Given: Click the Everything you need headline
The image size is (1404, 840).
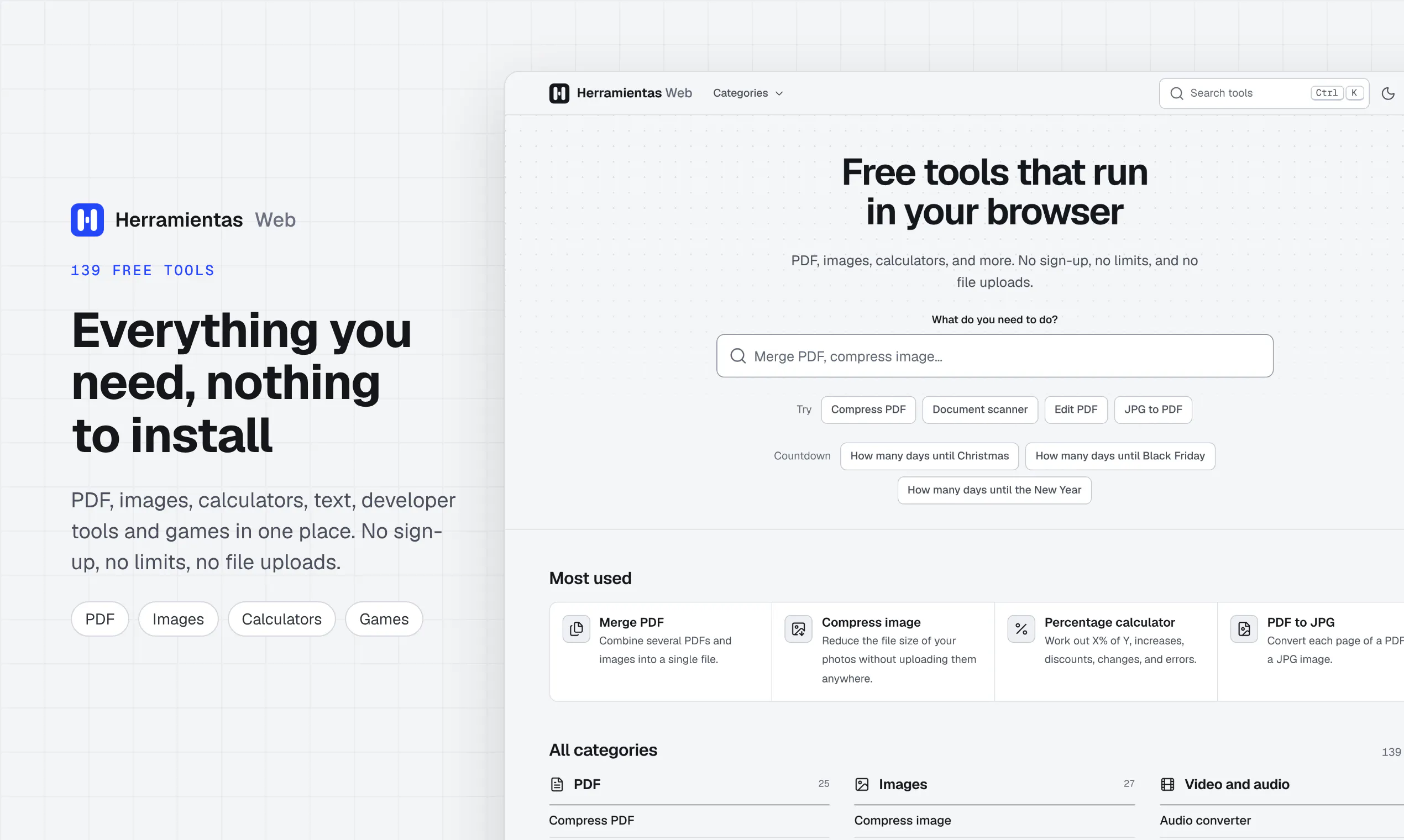Looking at the screenshot, I should pos(242,382).
